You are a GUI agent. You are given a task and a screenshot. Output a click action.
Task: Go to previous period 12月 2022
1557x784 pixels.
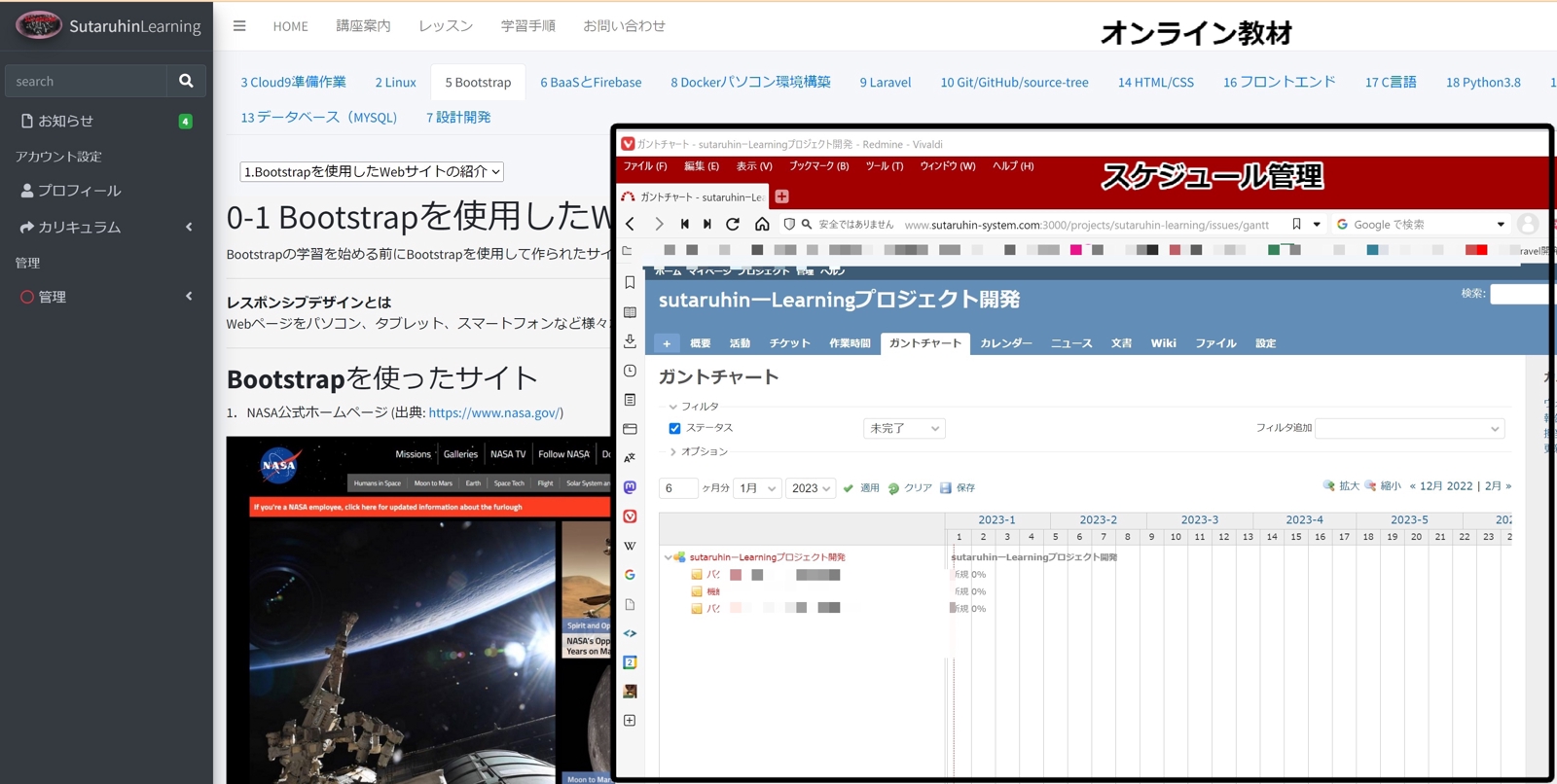click(1441, 485)
